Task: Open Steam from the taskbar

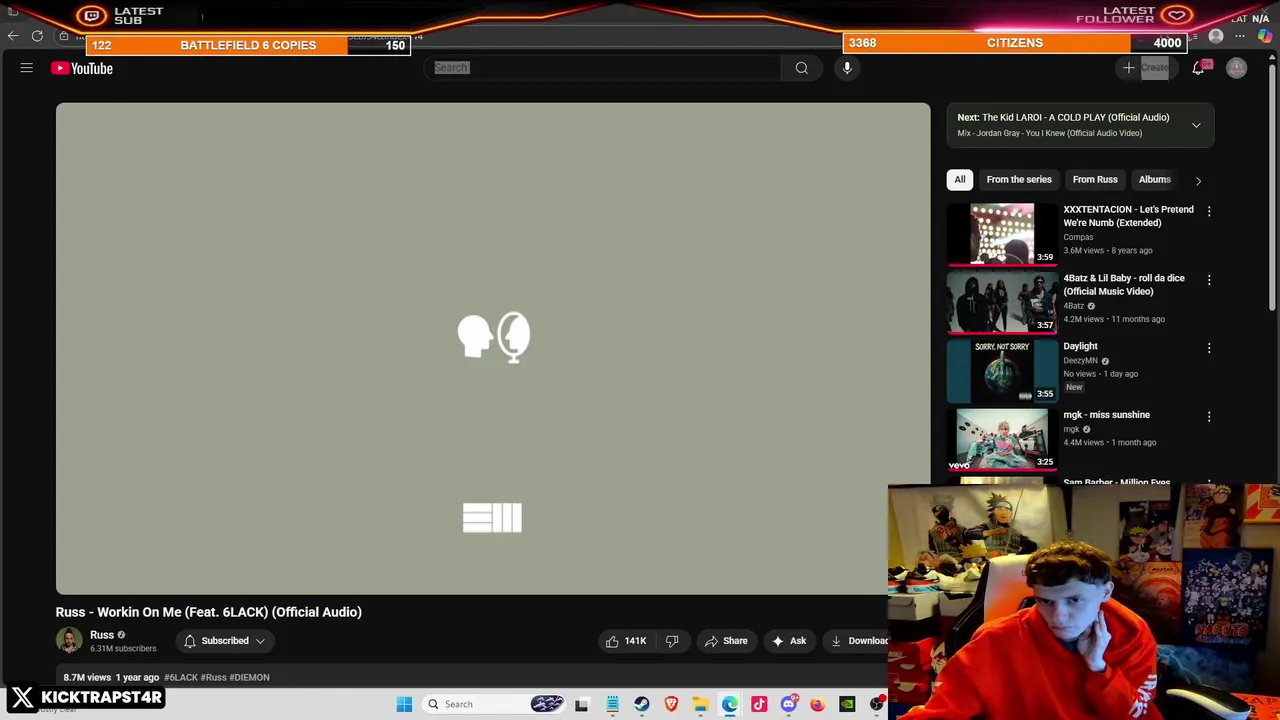Action: click(641, 704)
